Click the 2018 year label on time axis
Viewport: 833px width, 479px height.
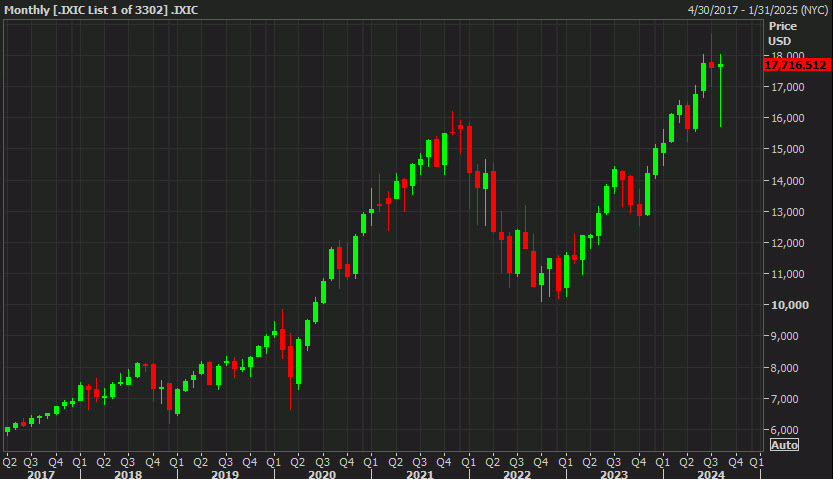[128, 474]
